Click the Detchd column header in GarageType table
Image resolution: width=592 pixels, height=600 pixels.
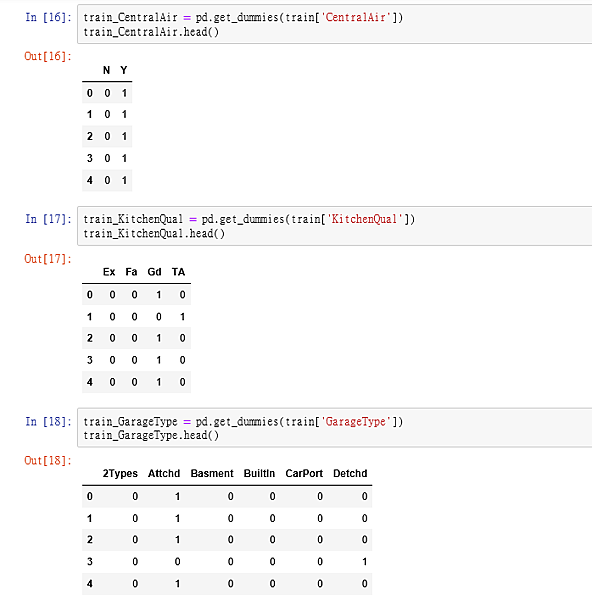[x=350, y=474]
